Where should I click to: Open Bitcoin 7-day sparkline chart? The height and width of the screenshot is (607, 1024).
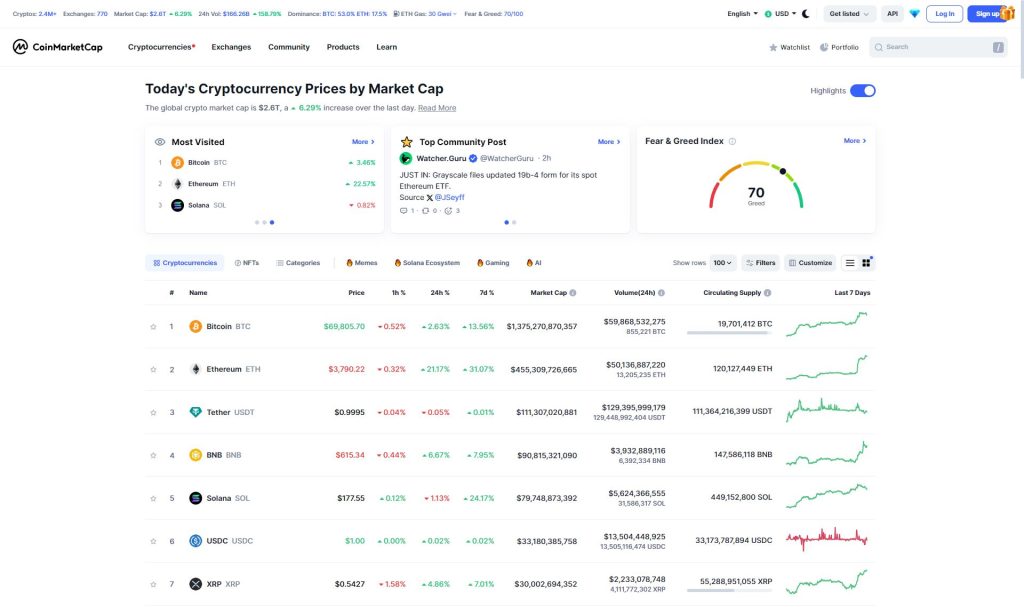[827, 324]
